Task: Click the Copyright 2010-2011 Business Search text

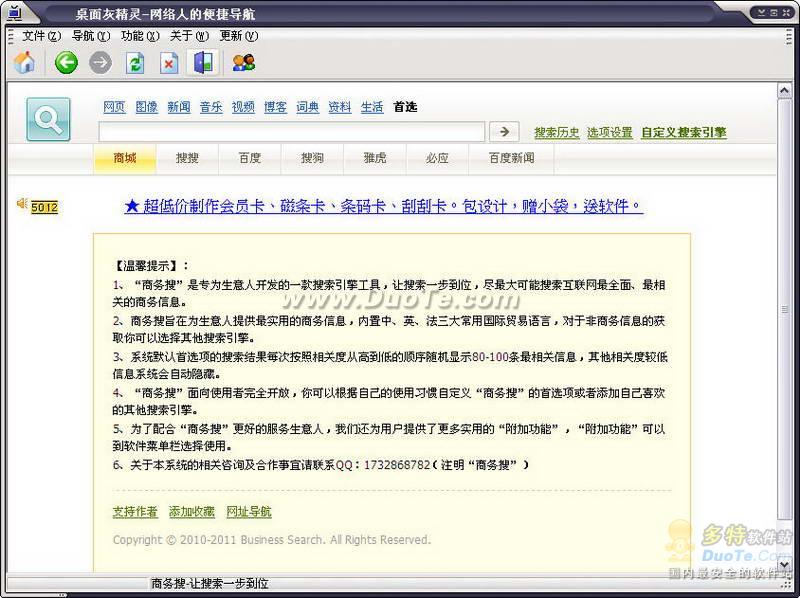Action: click(x=272, y=540)
